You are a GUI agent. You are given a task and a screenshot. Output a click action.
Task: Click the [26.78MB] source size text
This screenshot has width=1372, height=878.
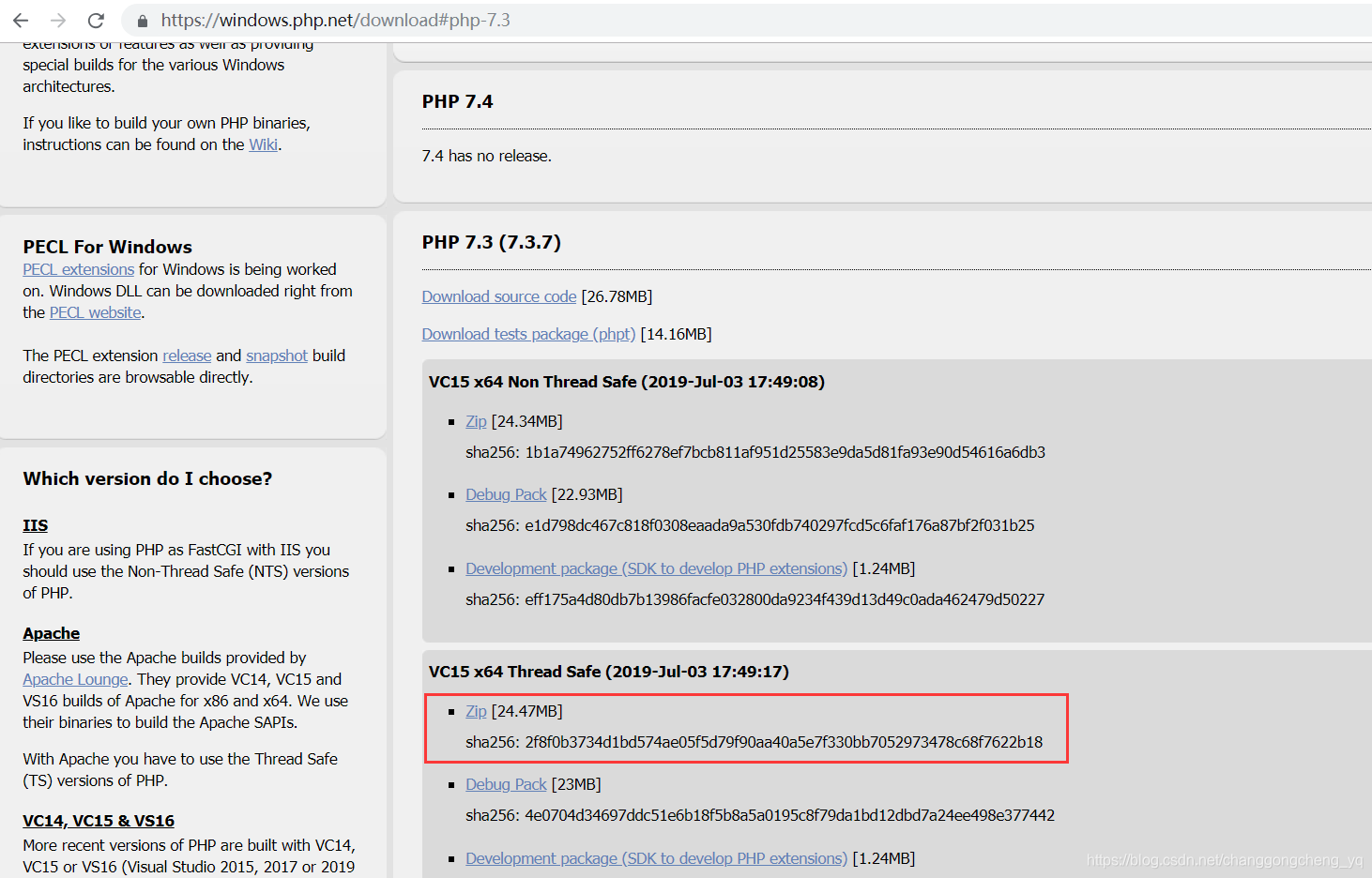click(617, 296)
